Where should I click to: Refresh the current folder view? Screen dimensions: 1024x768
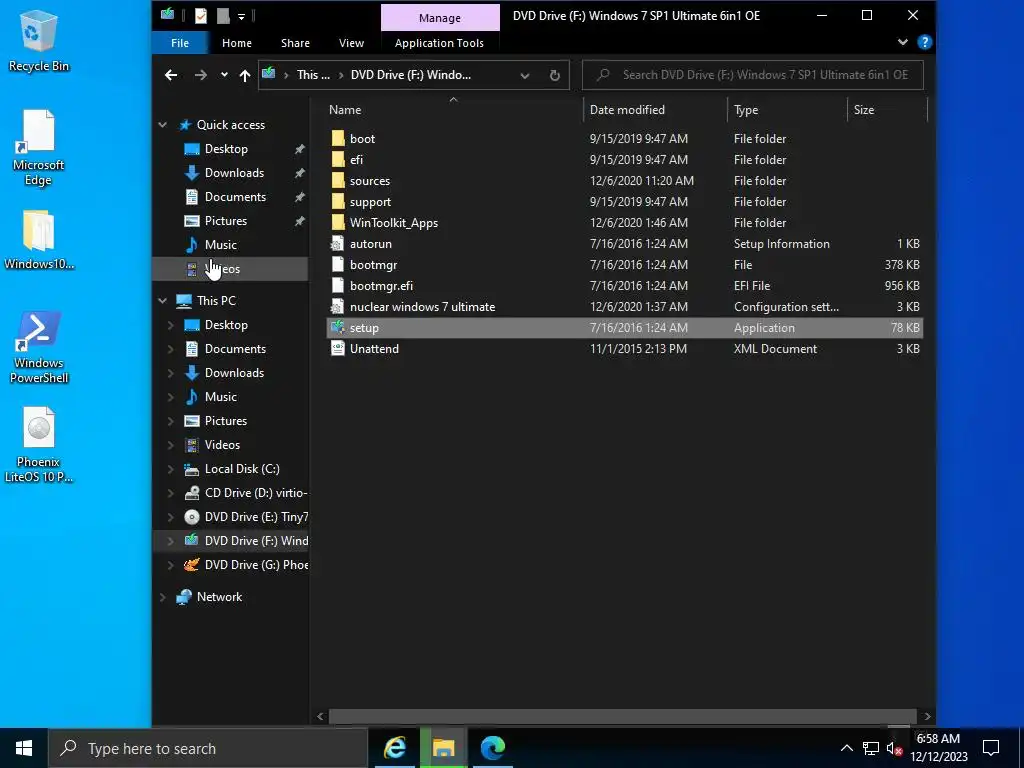click(x=554, y=75)
